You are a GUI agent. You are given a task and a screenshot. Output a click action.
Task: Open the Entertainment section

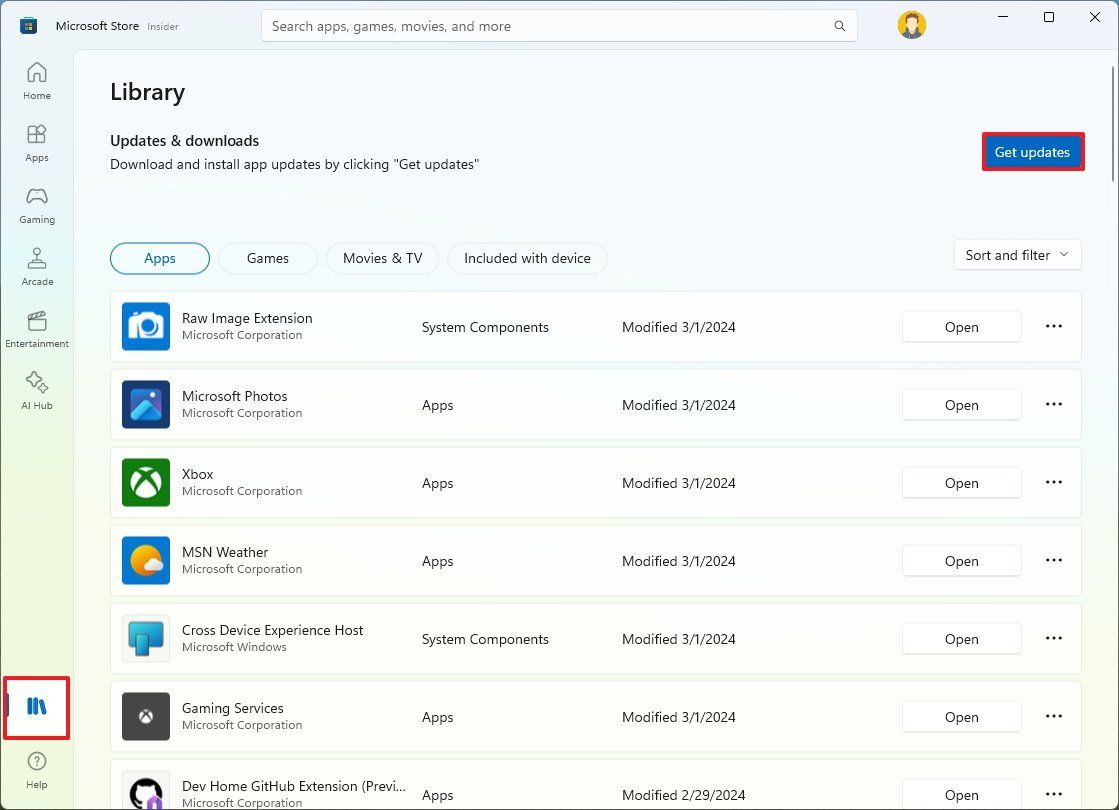point(36,328)
